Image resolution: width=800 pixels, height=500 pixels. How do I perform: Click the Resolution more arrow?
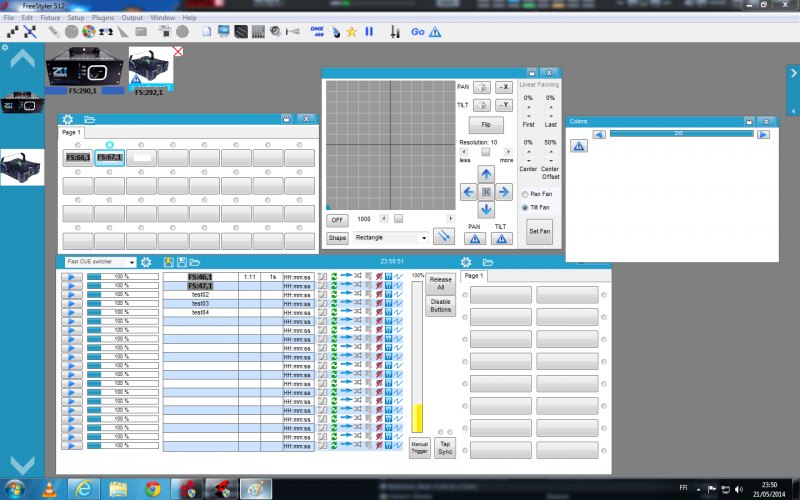tap(508, 152)
